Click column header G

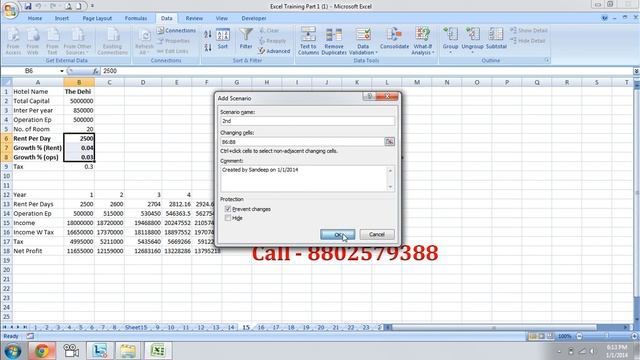click(x=237, y=82)
